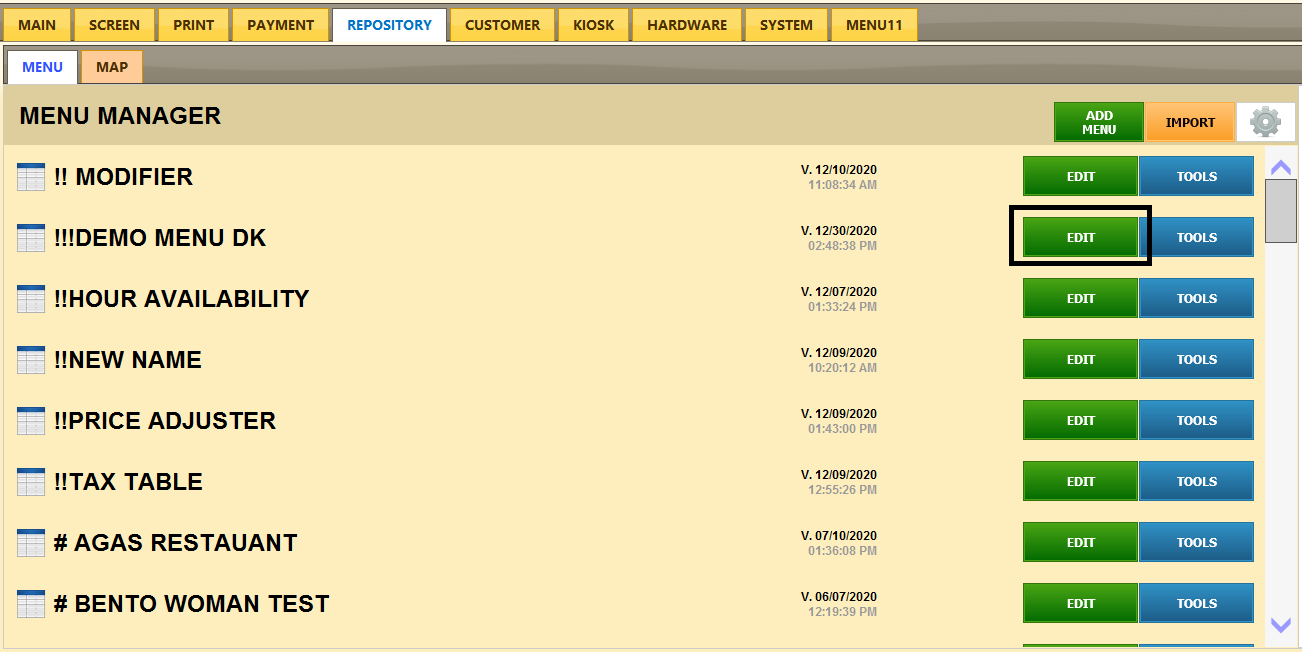This screenshot has height=652, width=1302.
Task: Edit the !! MODIFIER menu
Action: point(1080,176)
